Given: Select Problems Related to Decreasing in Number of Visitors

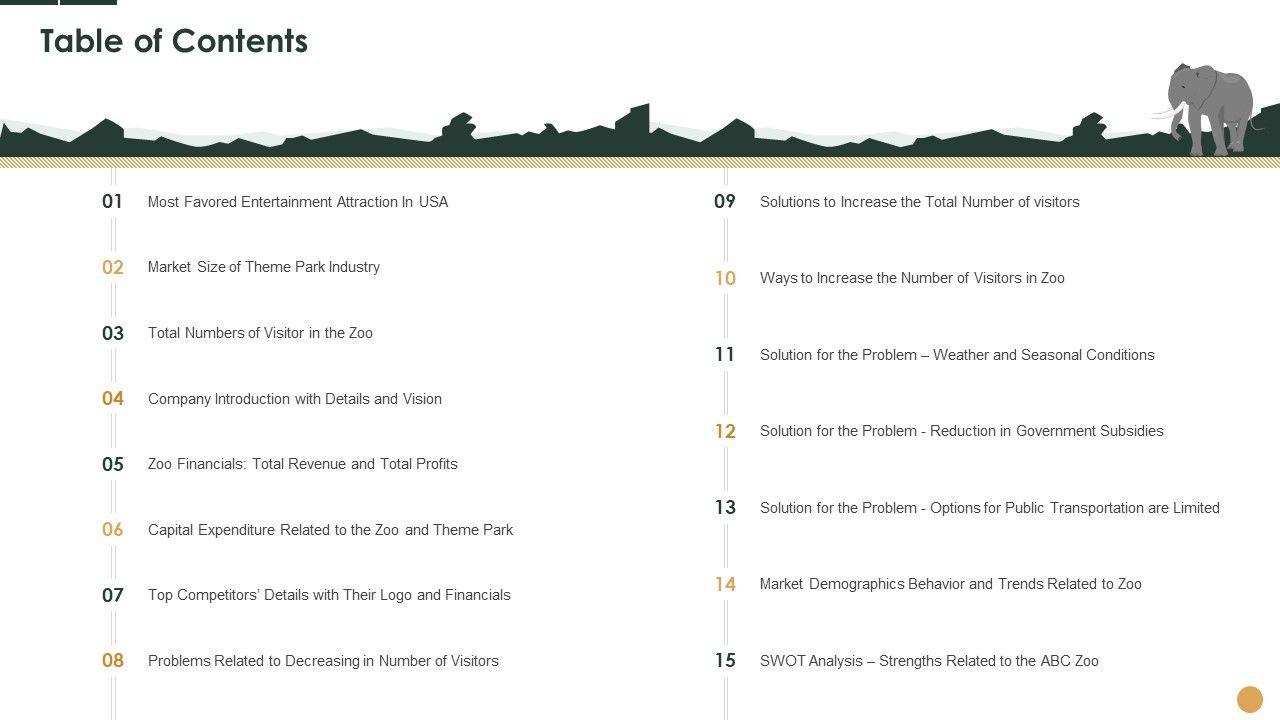Looking at the screenshot, I should coord(323,661).
